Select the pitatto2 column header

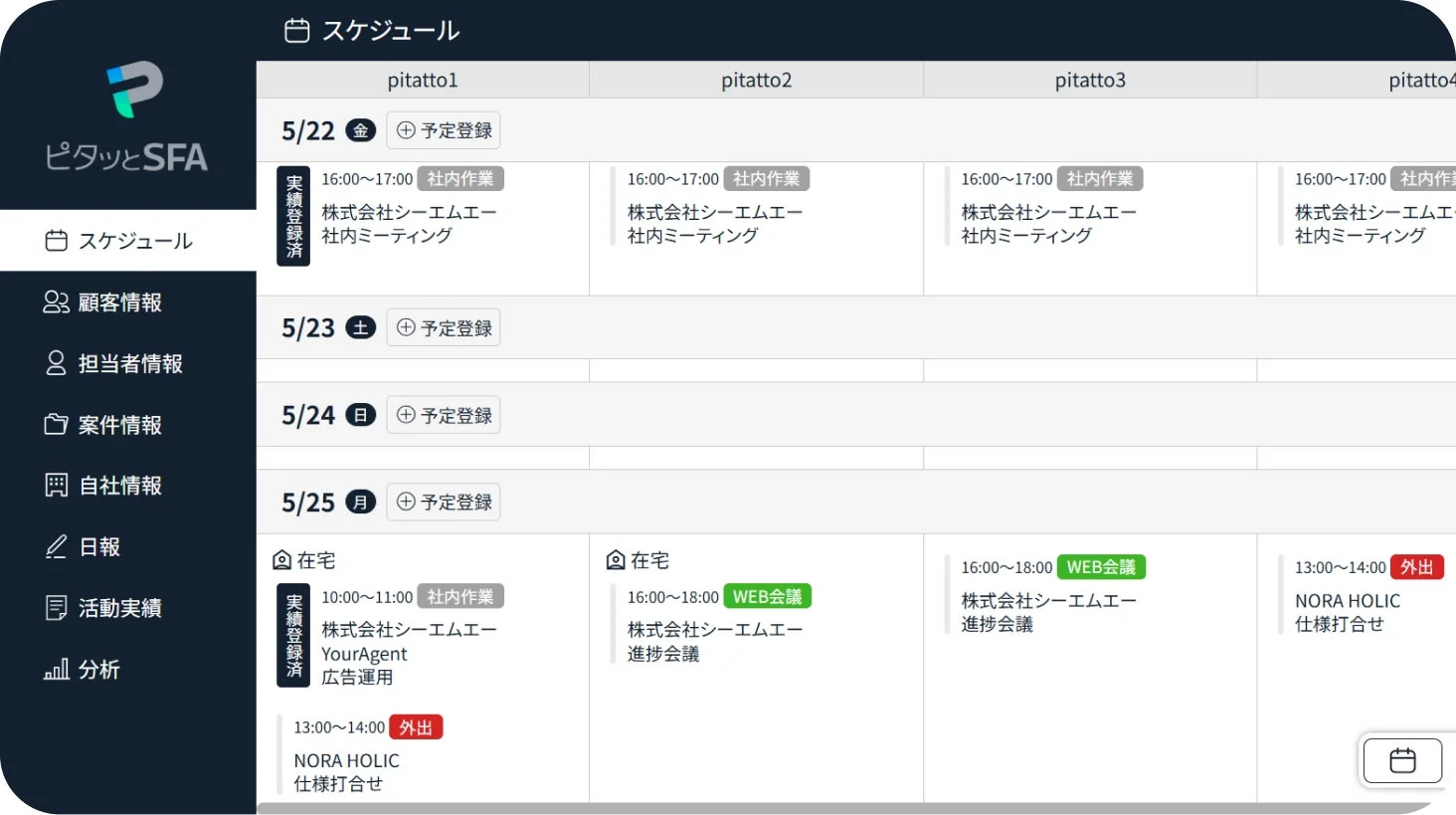[757, 81]
